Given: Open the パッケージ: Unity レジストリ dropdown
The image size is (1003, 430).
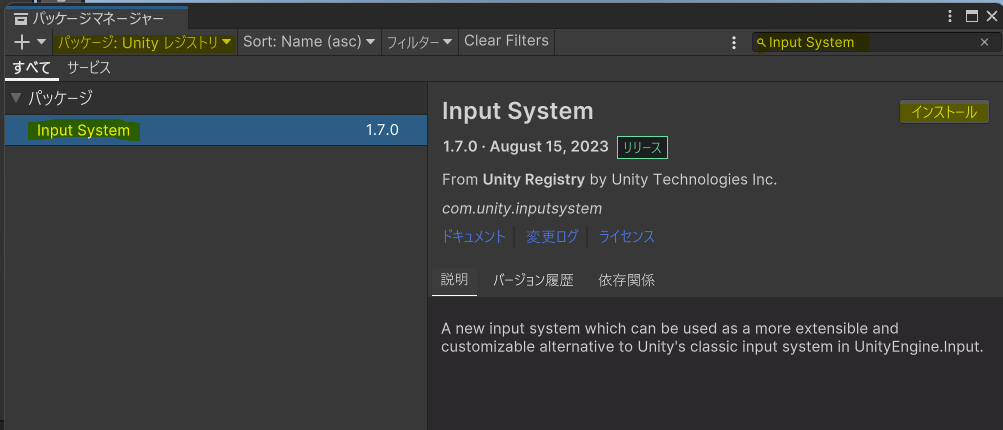Looking at the screenshot, I should (145, 42).
